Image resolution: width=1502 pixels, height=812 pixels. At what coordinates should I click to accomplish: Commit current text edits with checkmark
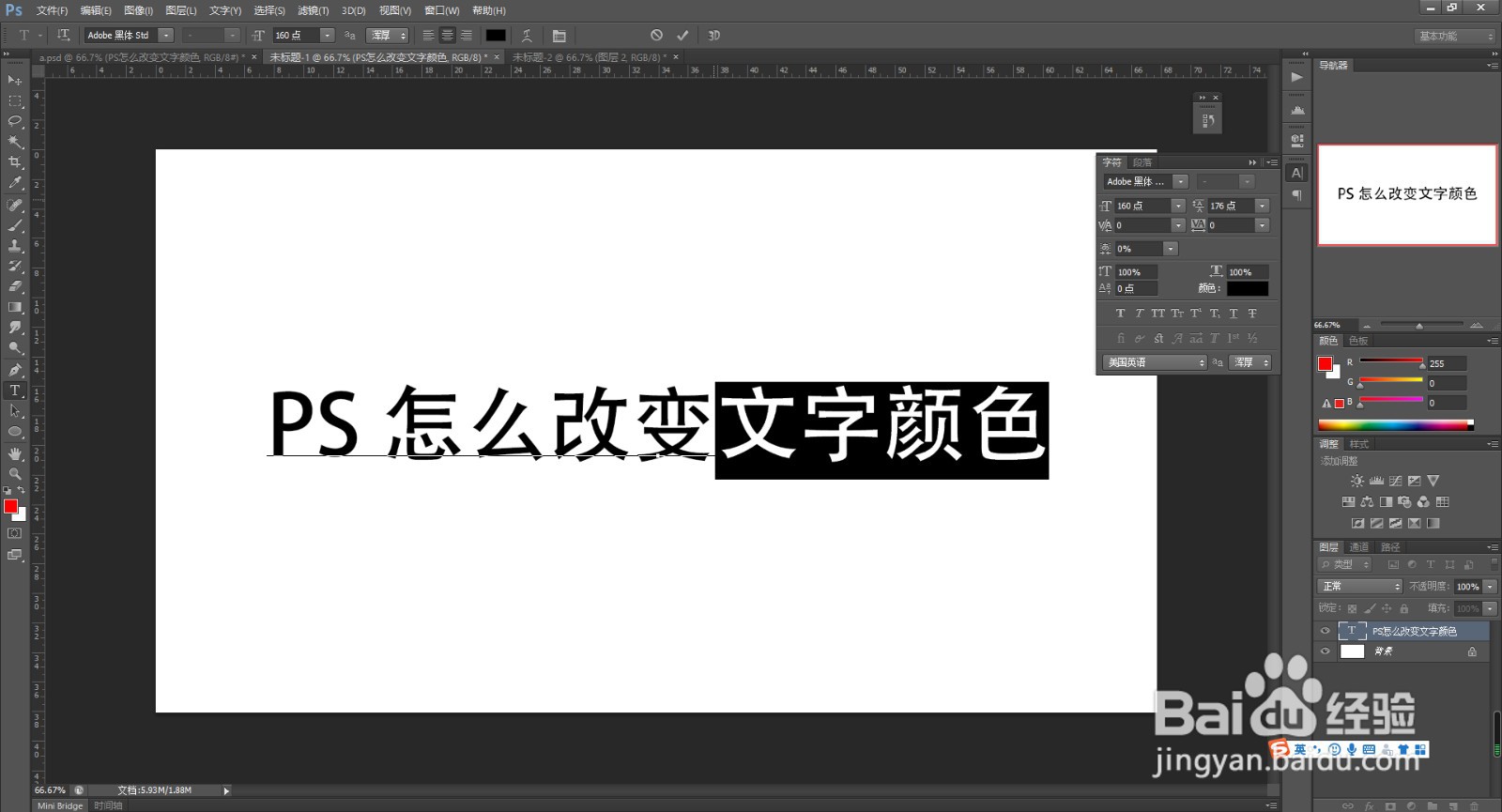click(682, 36)
